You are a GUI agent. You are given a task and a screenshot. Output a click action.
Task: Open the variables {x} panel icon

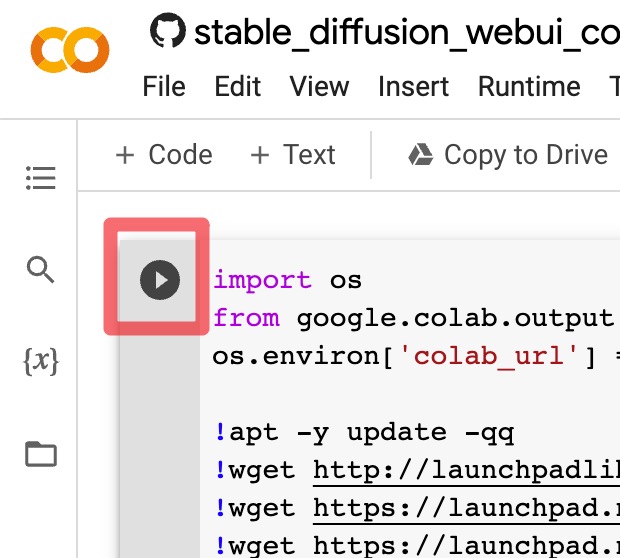(41, 361)
